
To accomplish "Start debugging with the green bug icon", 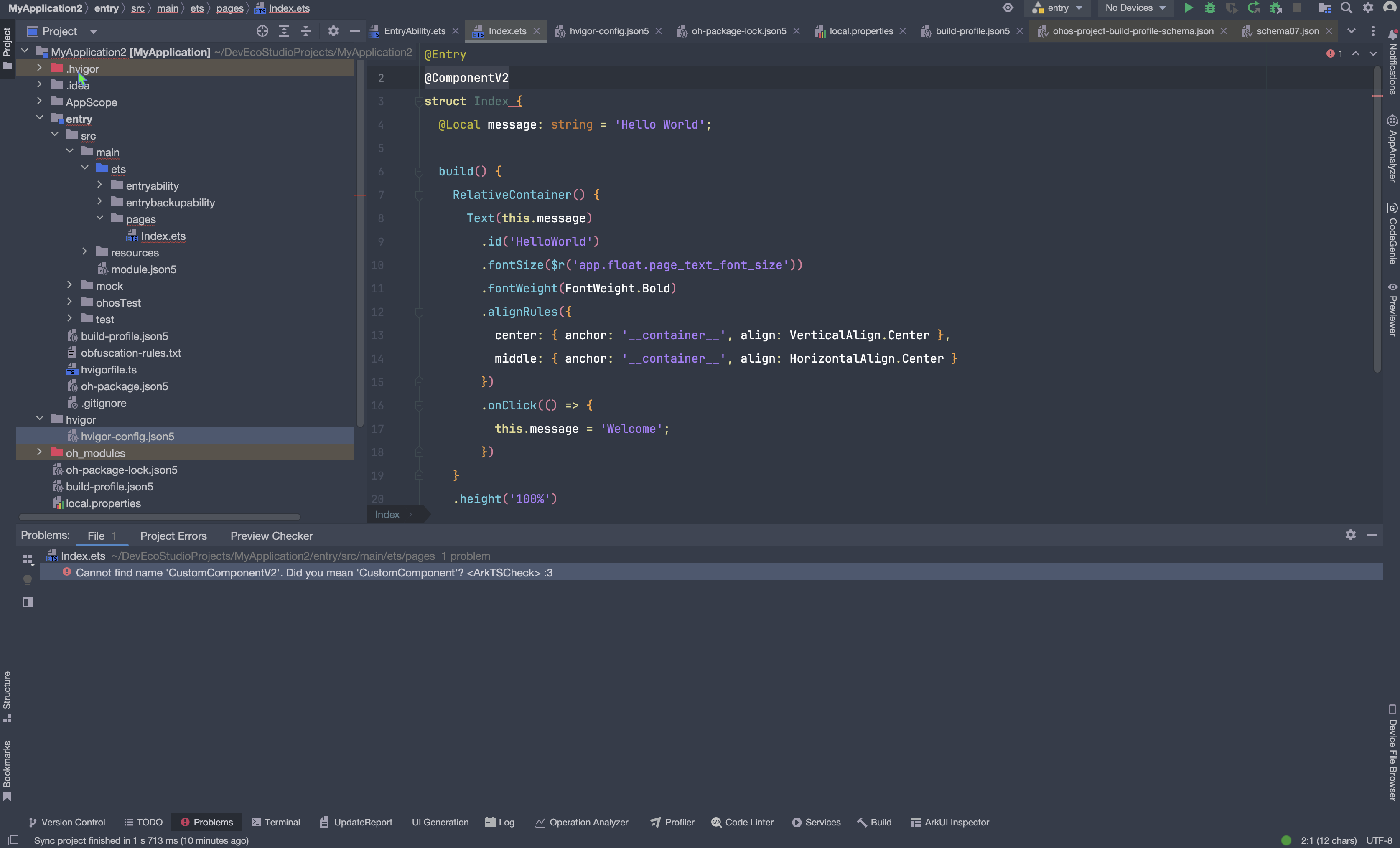I will 1210,8.
